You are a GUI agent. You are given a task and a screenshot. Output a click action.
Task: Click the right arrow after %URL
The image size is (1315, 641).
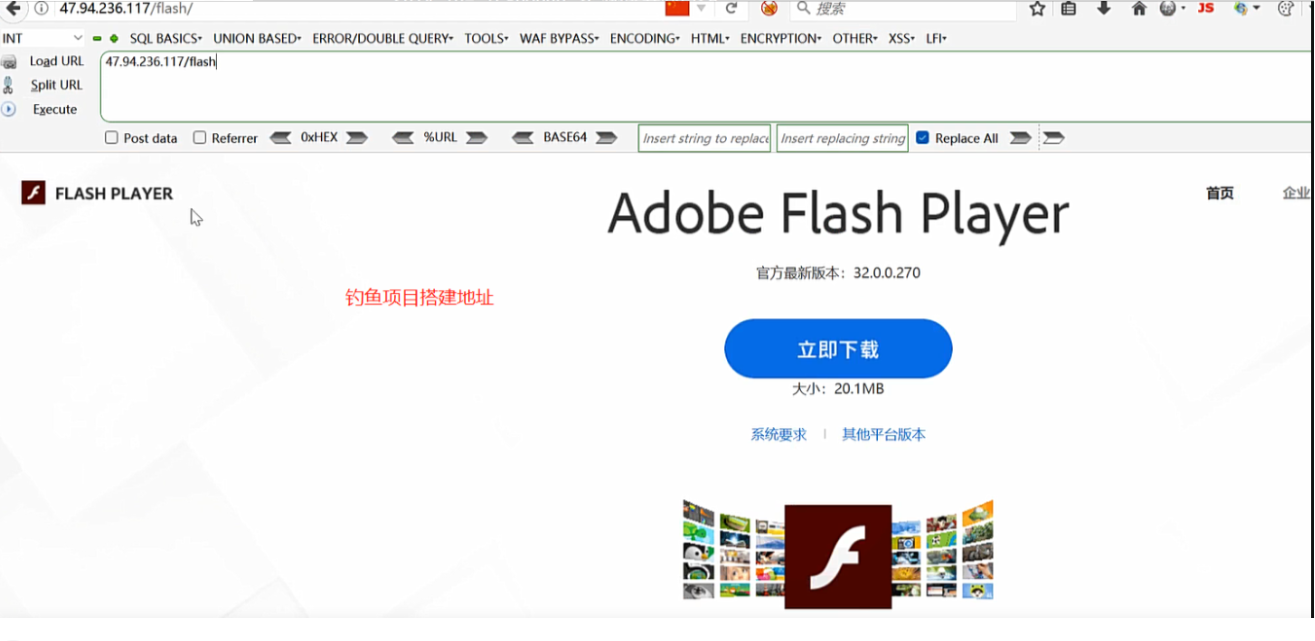tap(477, 138)
